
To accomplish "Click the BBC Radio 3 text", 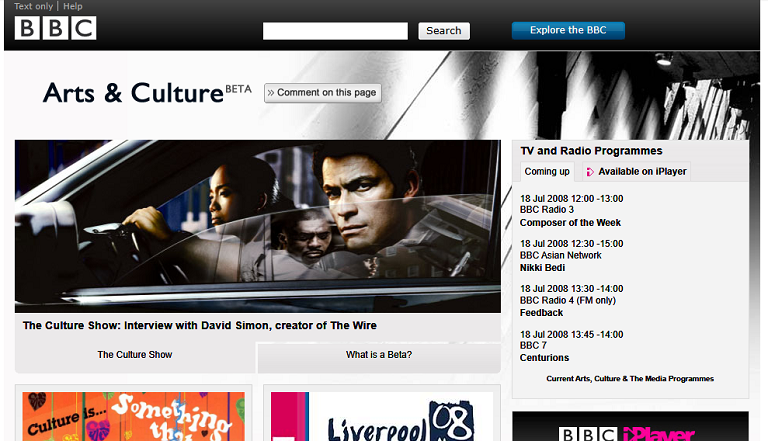I will click(547, 210).
